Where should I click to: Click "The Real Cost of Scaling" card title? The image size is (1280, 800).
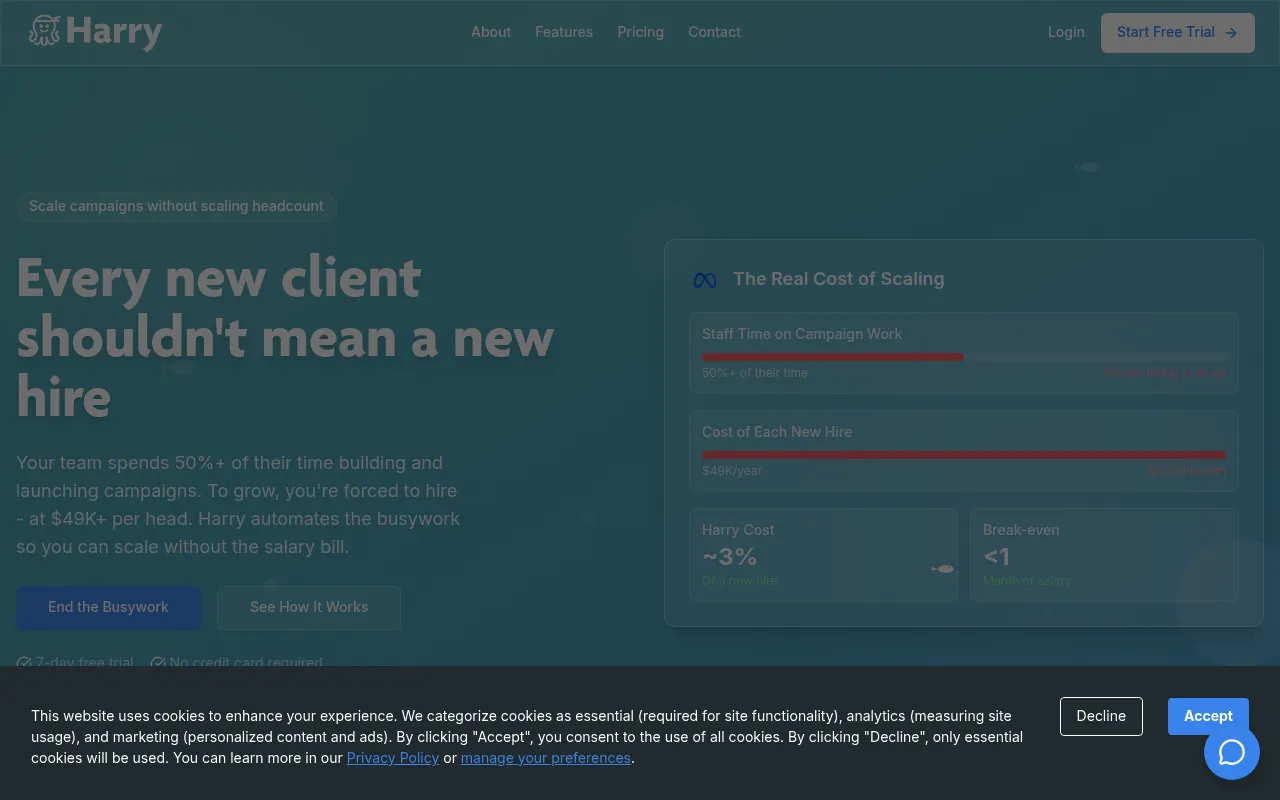839,279
